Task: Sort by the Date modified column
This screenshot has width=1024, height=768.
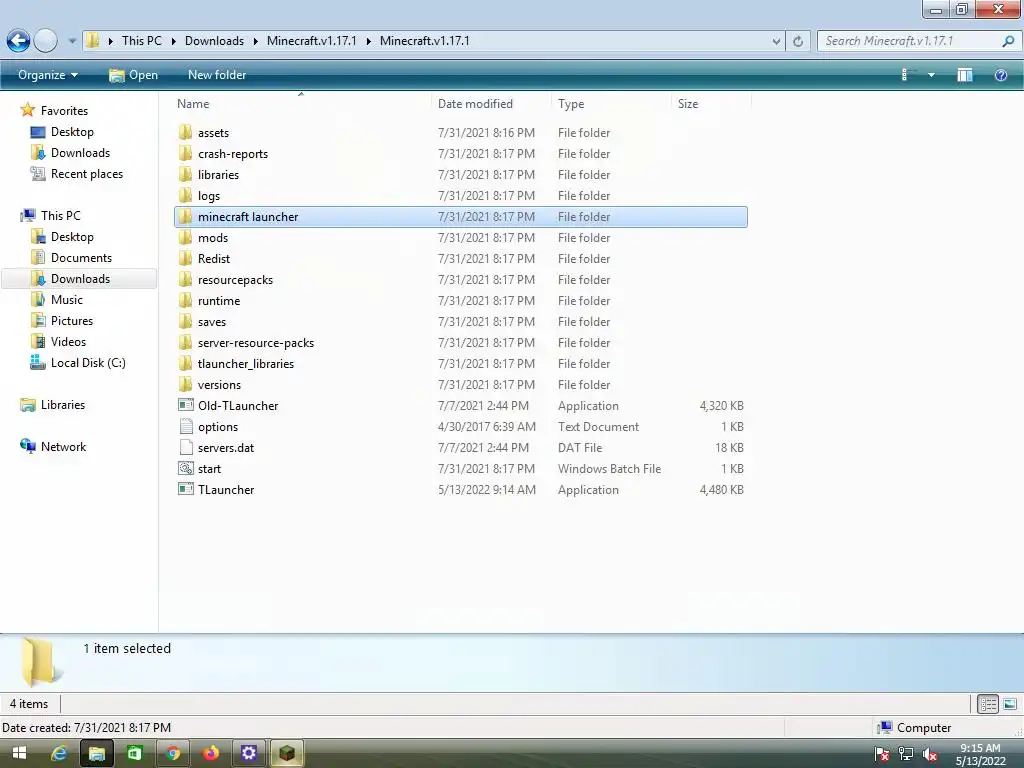Action: click(x=475, y=104)
